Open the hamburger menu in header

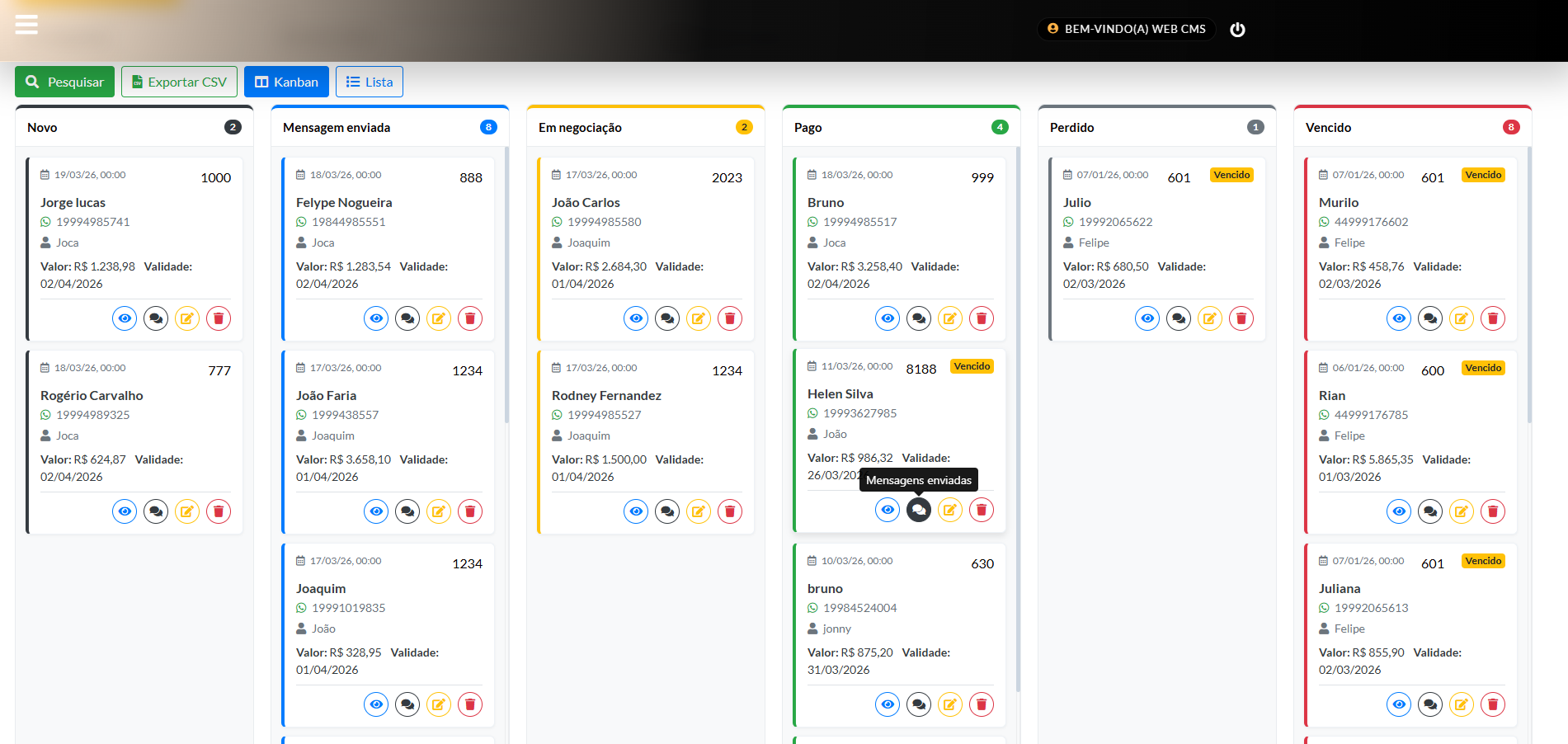tap(26, 25)
